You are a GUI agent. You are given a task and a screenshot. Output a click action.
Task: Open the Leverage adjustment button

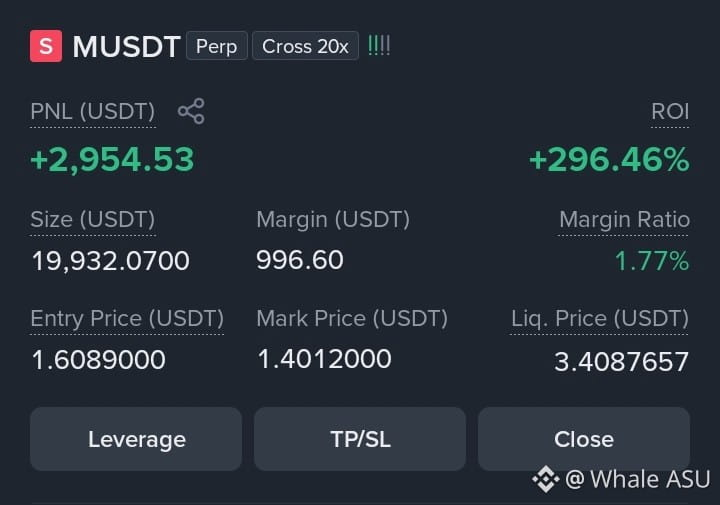tap(136, 439)
